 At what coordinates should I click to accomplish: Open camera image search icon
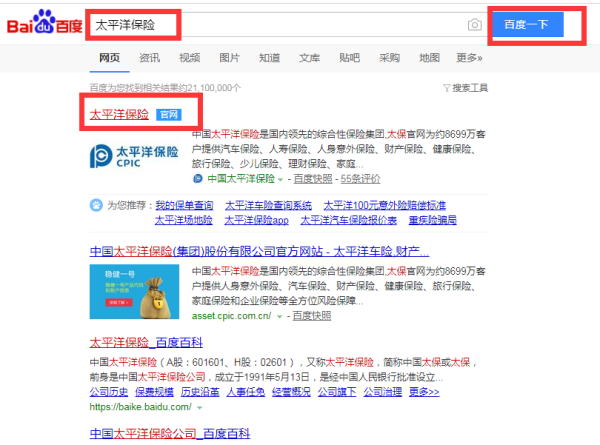coord(474,25)
